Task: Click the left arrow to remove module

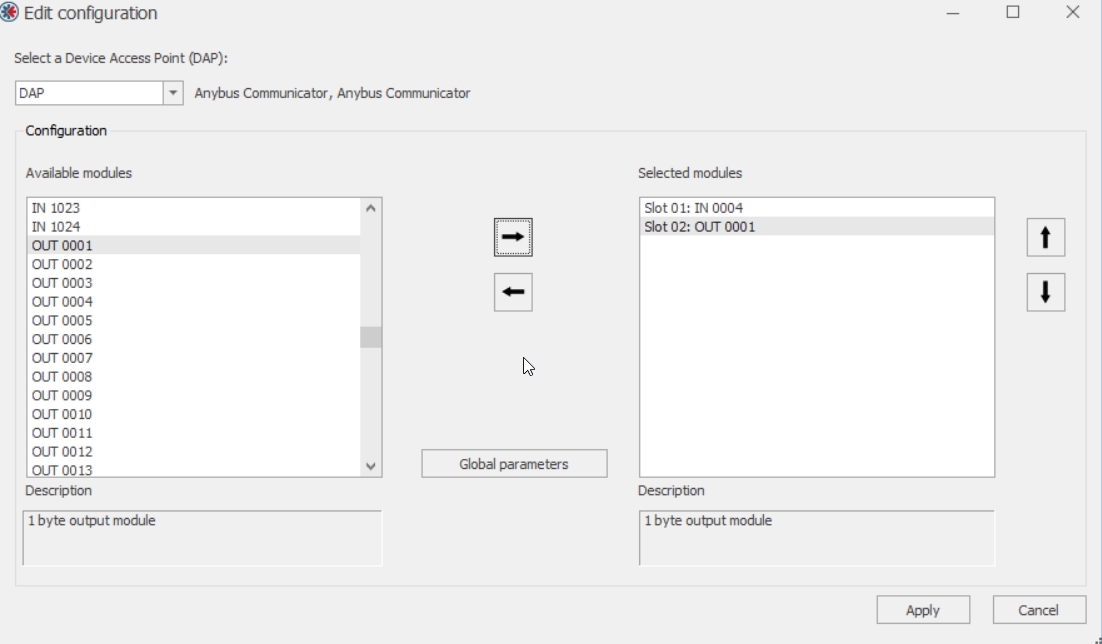Action: point(513,292)
